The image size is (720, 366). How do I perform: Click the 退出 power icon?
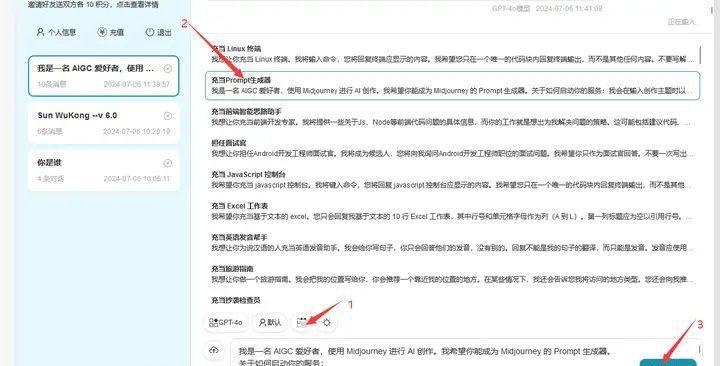150,32
